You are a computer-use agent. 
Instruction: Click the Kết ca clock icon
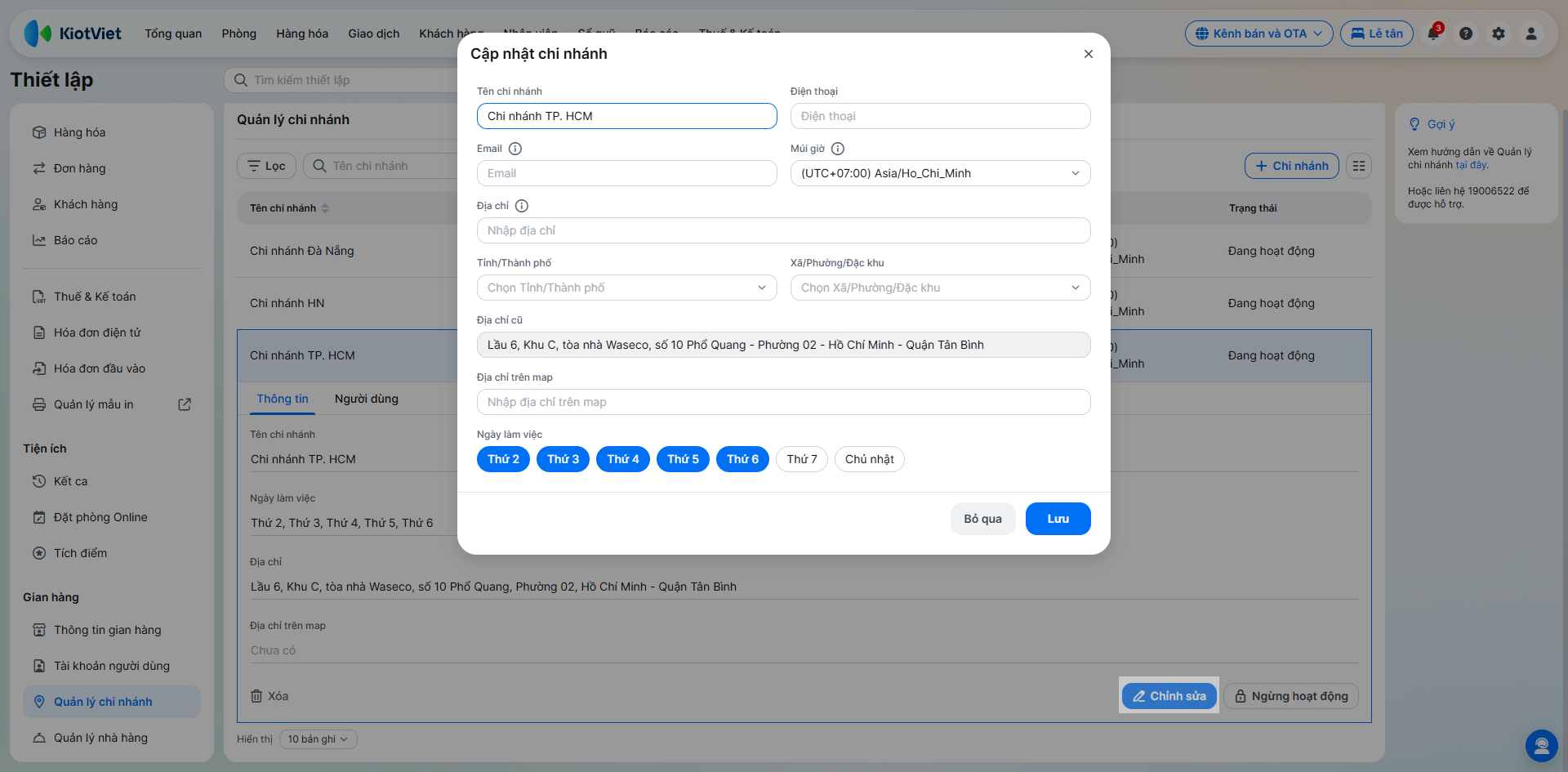click(x=38, y=481)
